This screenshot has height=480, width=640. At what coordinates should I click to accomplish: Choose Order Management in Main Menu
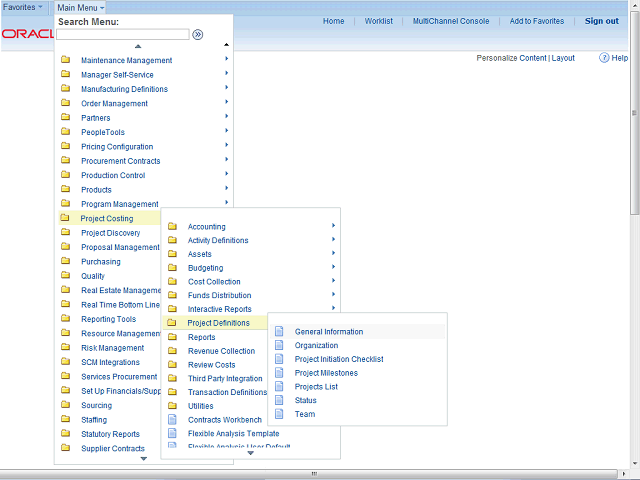coord(114,103)
